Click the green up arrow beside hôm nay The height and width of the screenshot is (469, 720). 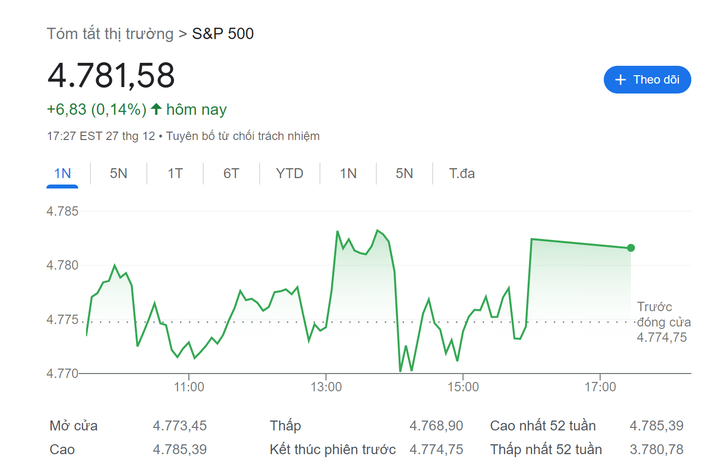pos(156,109)
